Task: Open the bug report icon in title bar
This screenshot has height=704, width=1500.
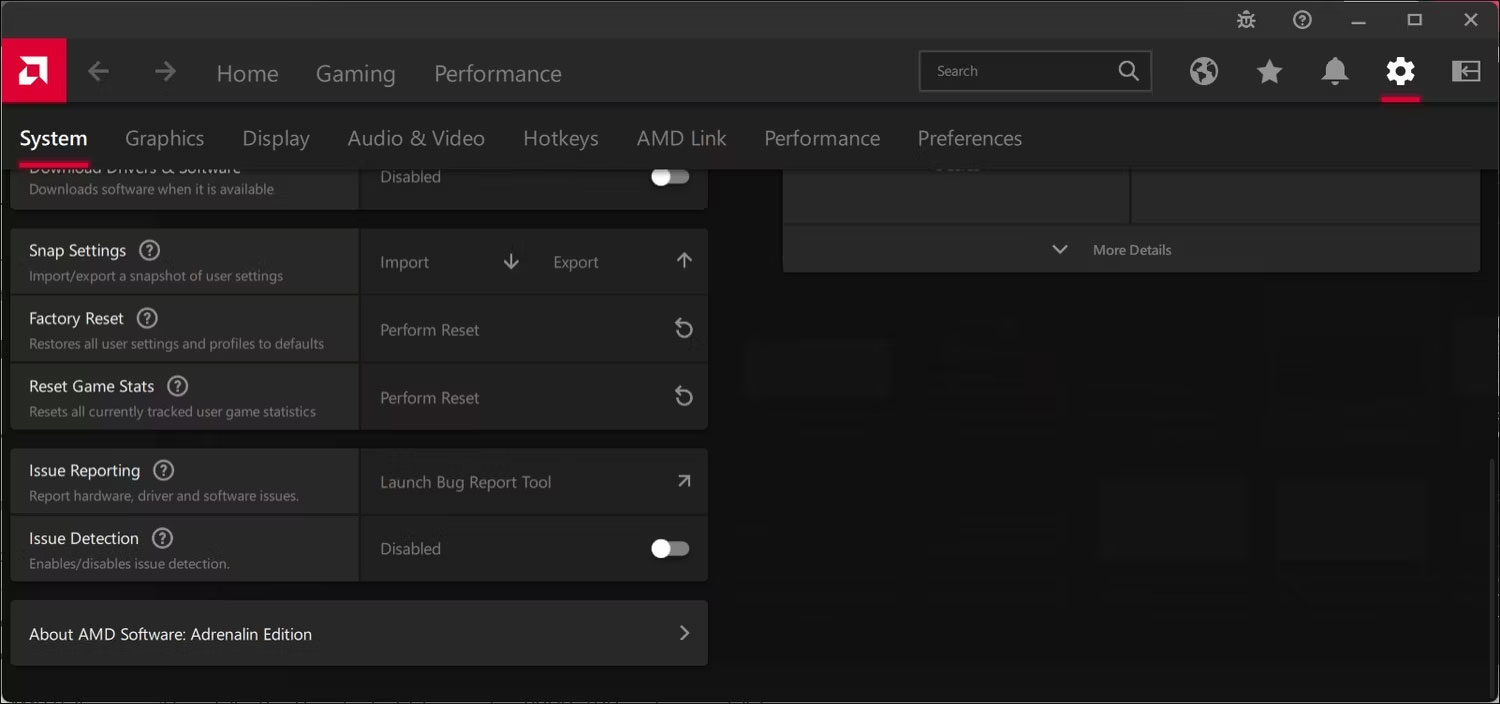Action: (1246, 20)
